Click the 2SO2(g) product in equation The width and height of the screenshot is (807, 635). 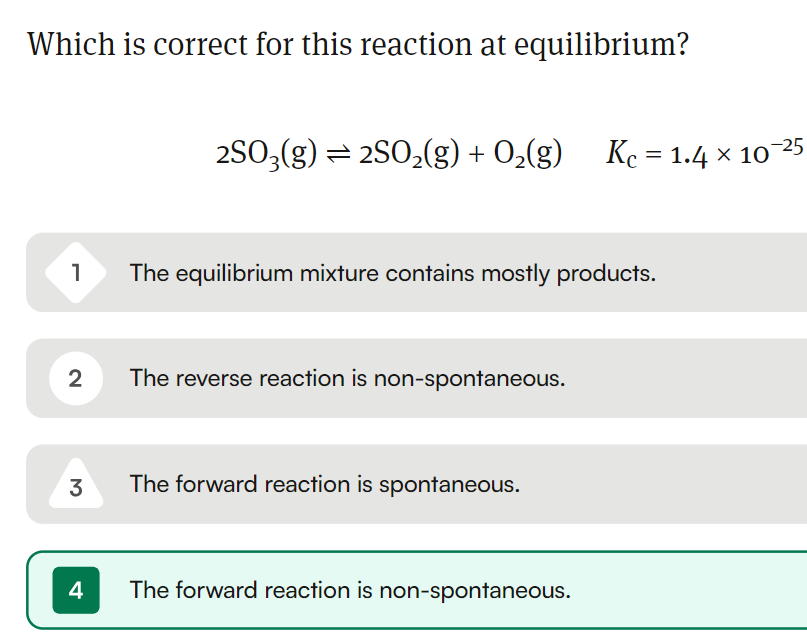pos(409,153)
